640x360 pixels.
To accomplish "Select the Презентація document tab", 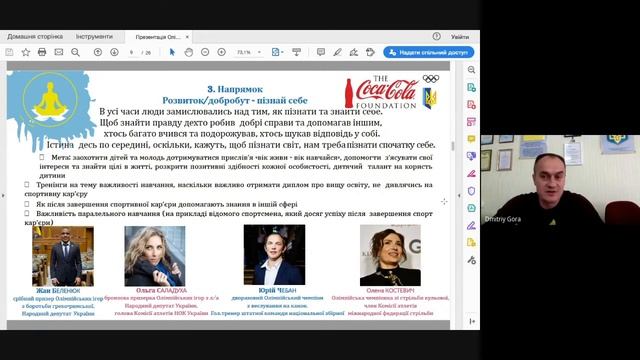I will click(x=158, y=37).
